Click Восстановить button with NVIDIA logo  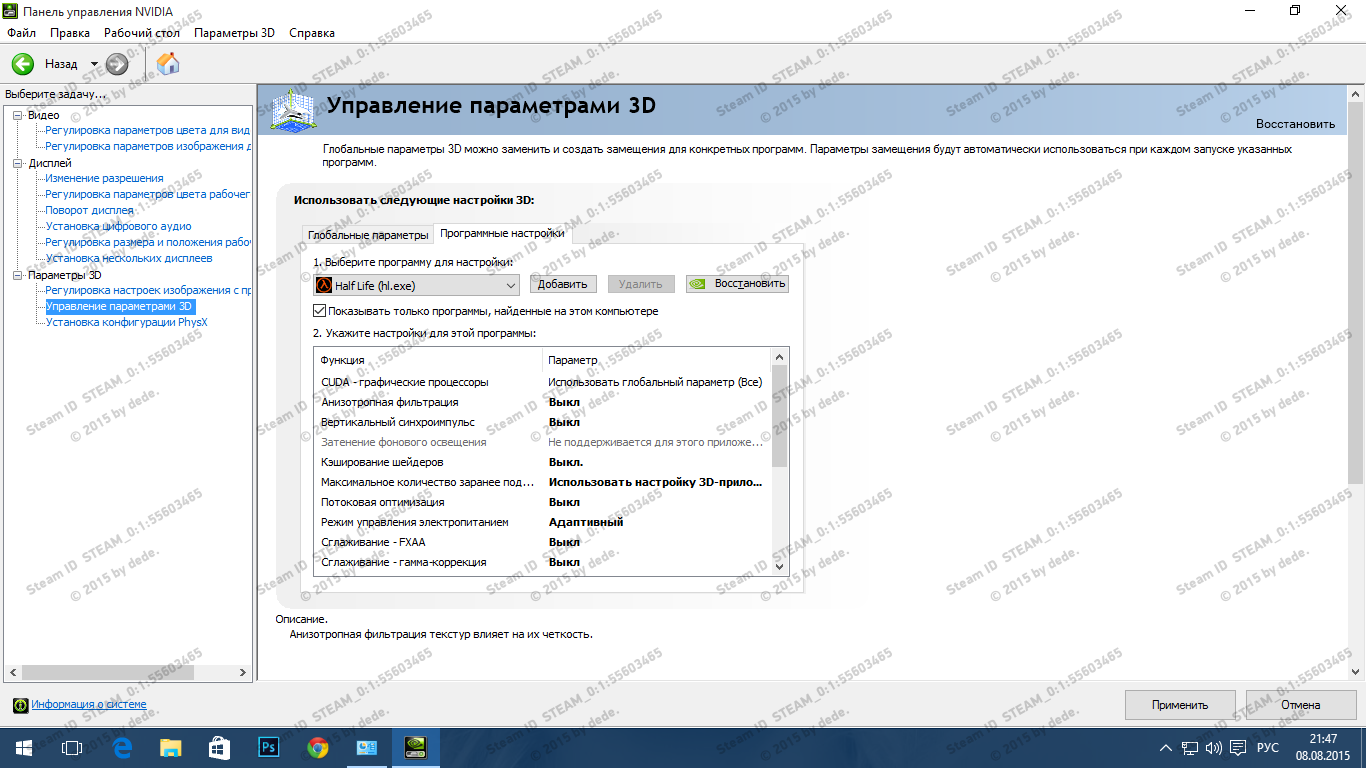[x=737, y=284]
